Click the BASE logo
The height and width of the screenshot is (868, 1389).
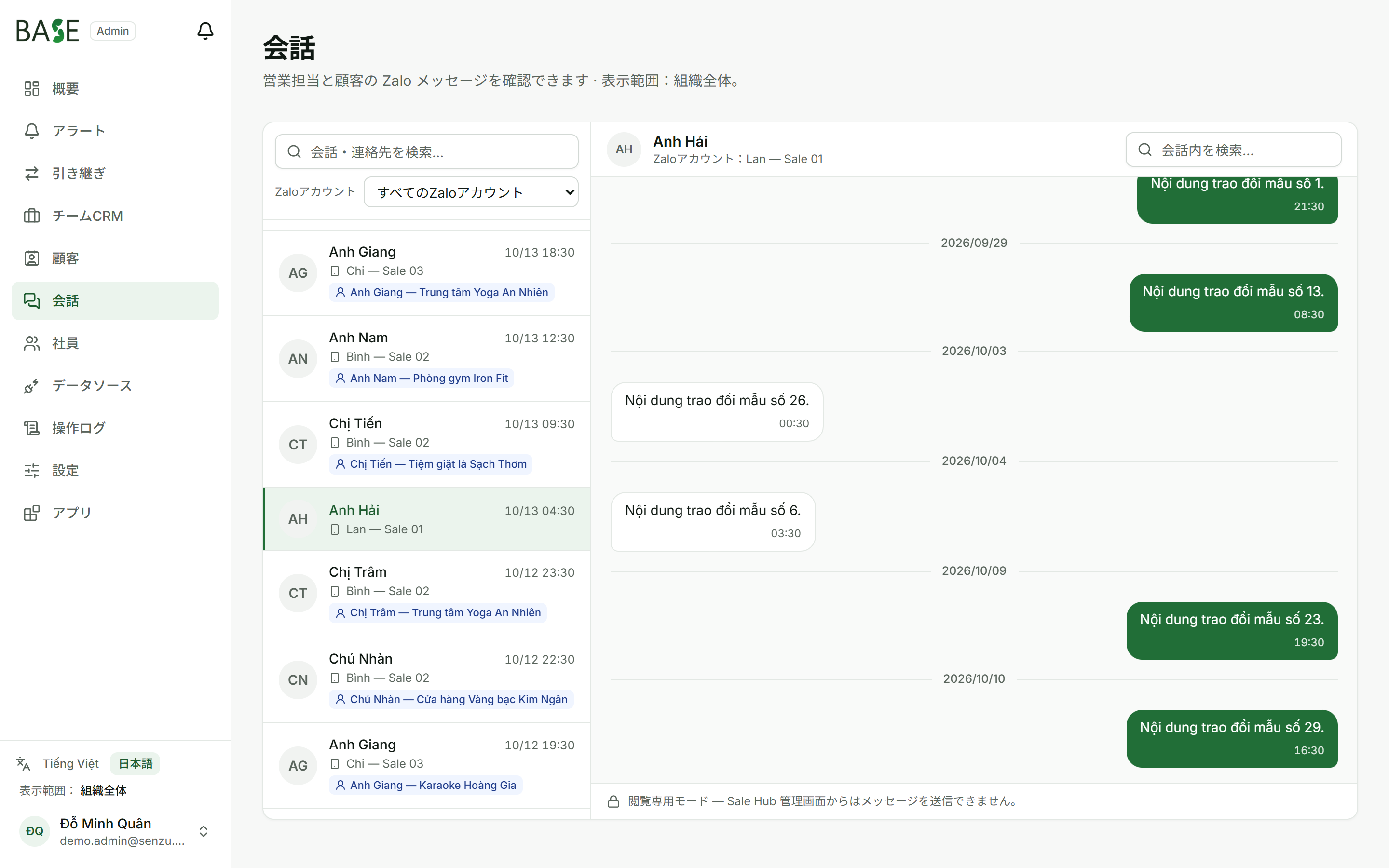(47, 31)
